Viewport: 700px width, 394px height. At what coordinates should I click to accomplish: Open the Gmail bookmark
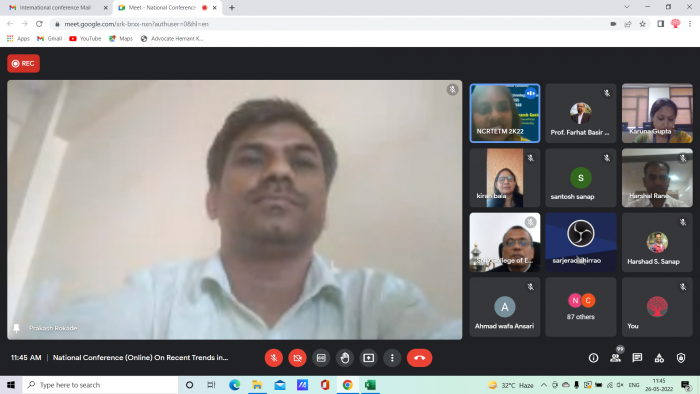50,39
